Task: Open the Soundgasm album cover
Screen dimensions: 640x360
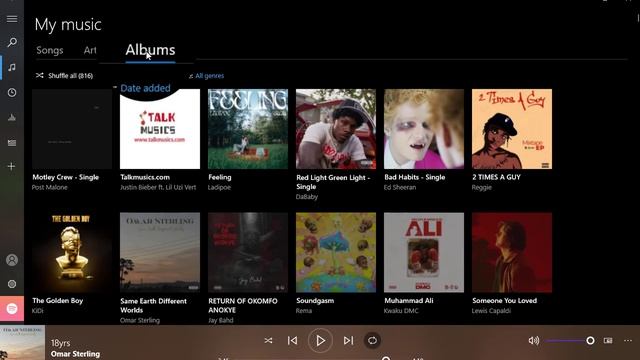Action: [x=336, y=252]
